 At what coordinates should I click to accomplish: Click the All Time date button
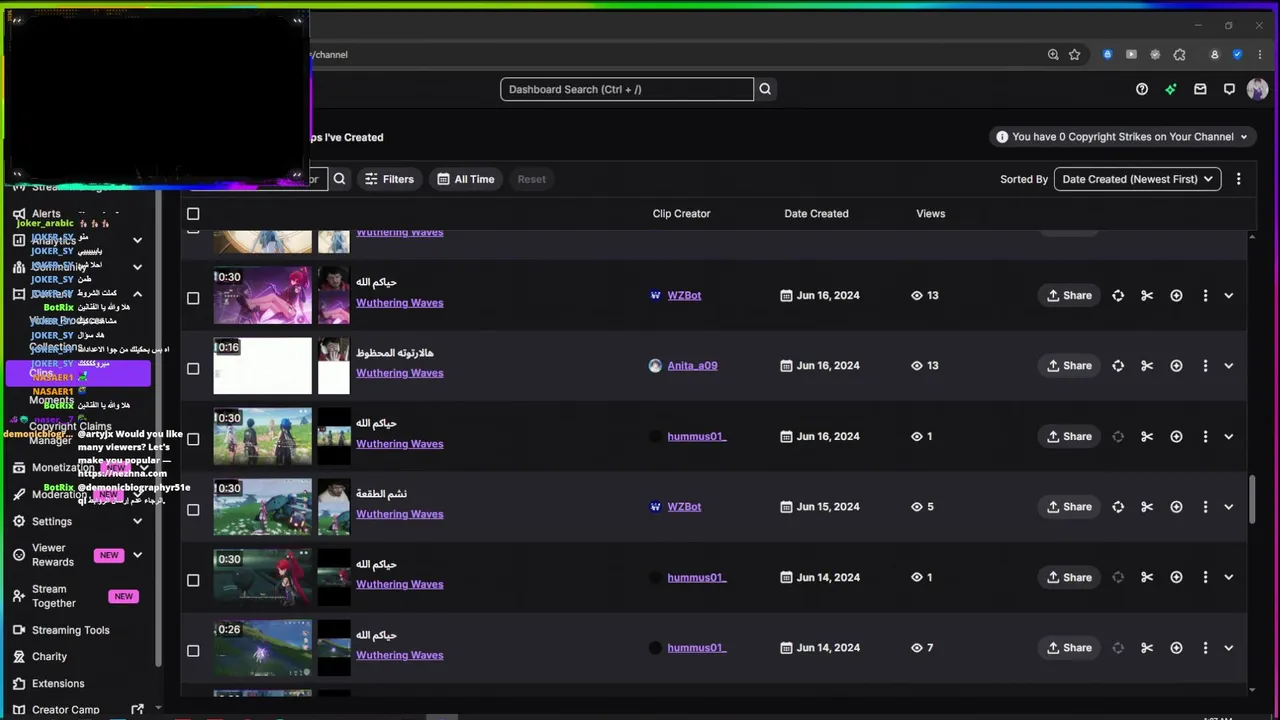coord(465,179)
